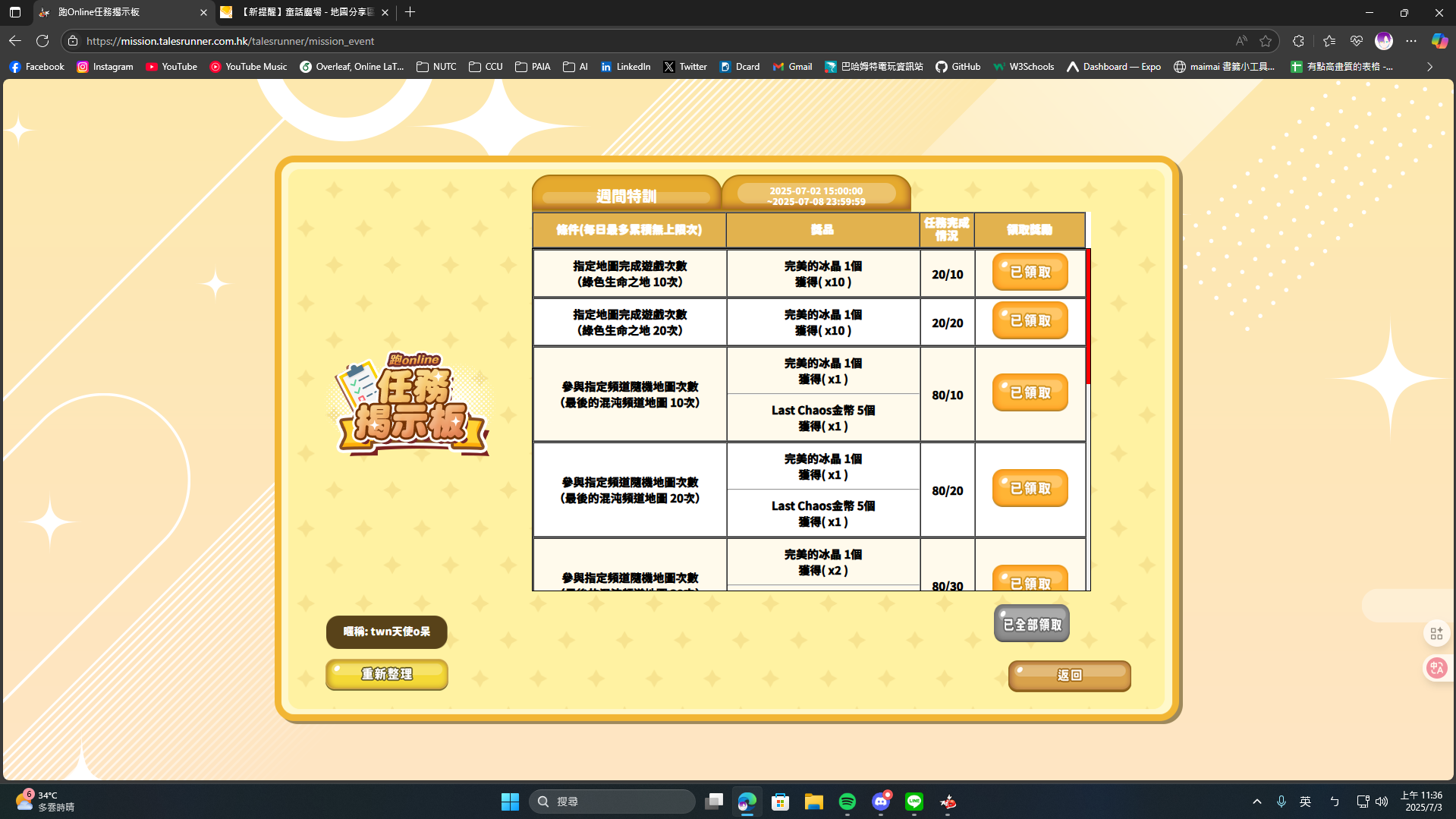This screenshot has height=819, width=1456.
Task: Add page to favorites with star icon
Action: click(x=1265, y=41)
